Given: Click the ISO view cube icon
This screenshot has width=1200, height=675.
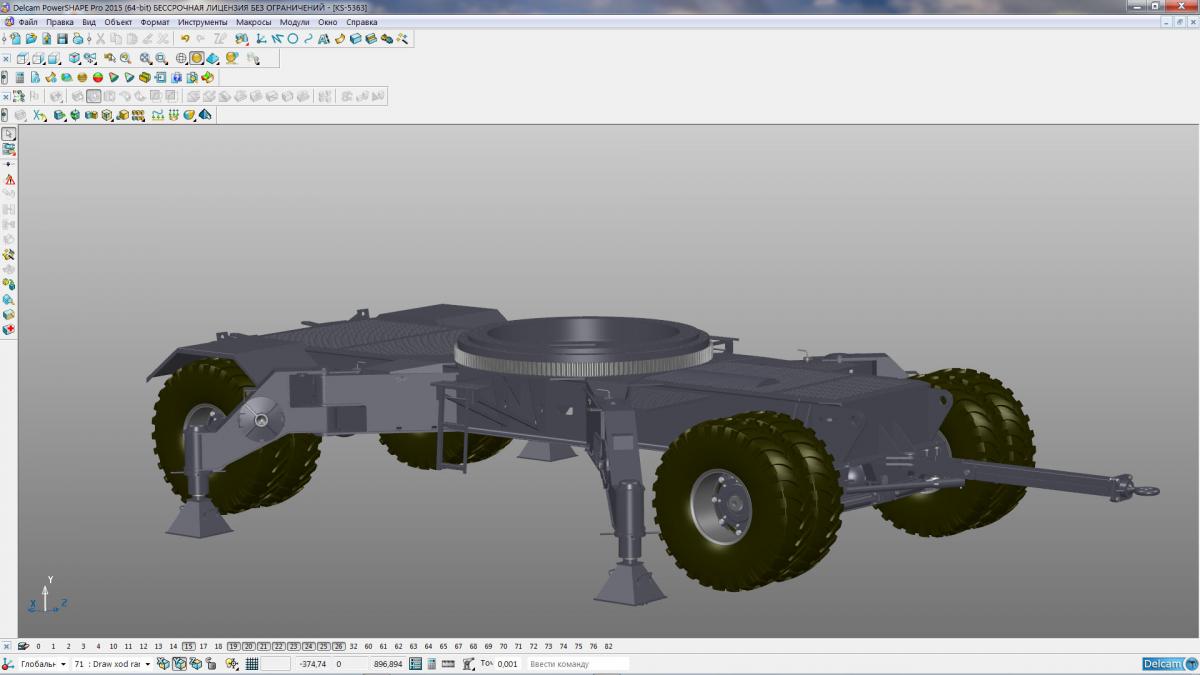Looking at the screenshot, I should pyautogui.click(x=74, y=58).
